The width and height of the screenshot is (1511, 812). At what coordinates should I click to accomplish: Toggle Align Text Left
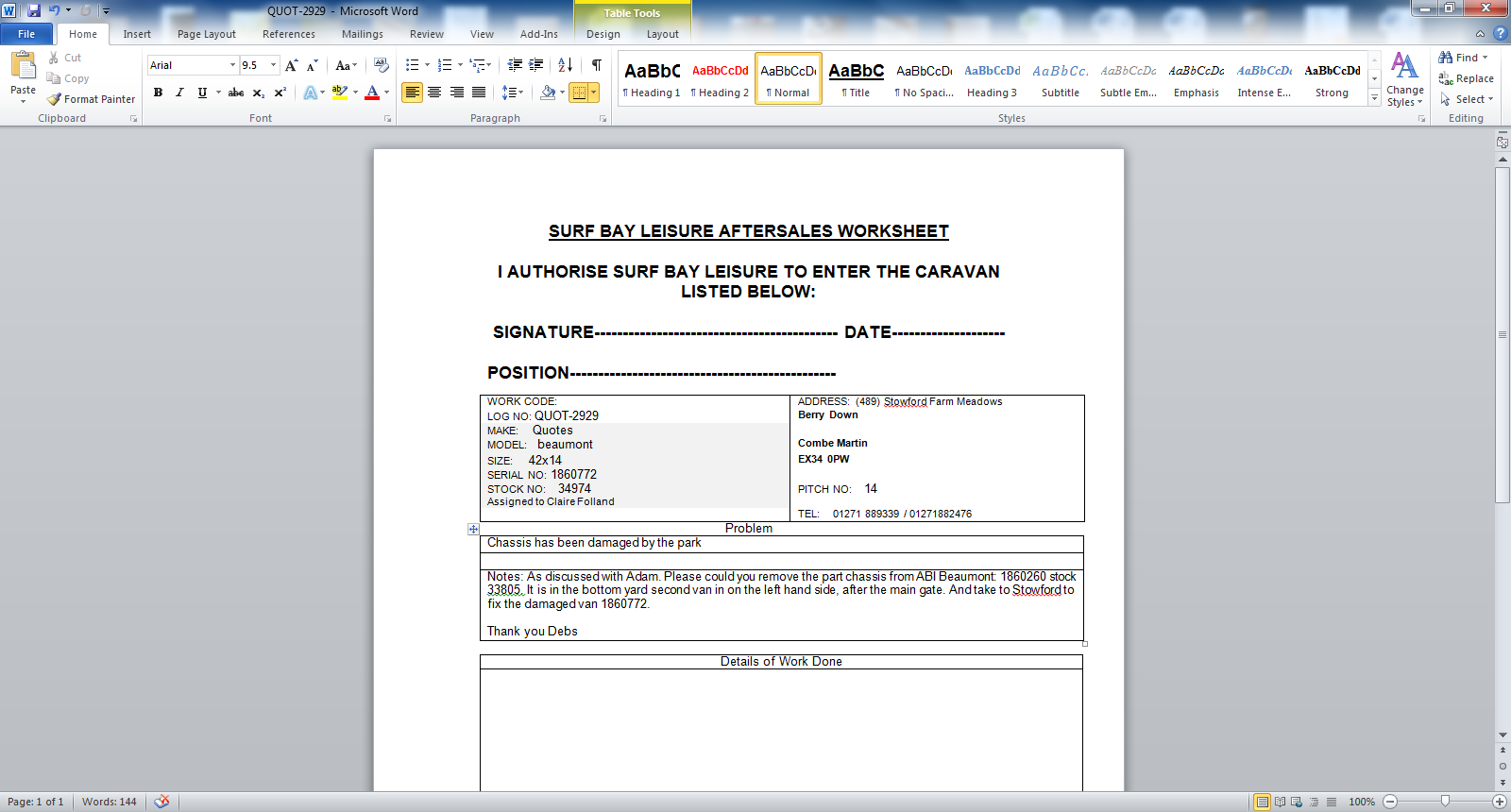pos(412,93)
